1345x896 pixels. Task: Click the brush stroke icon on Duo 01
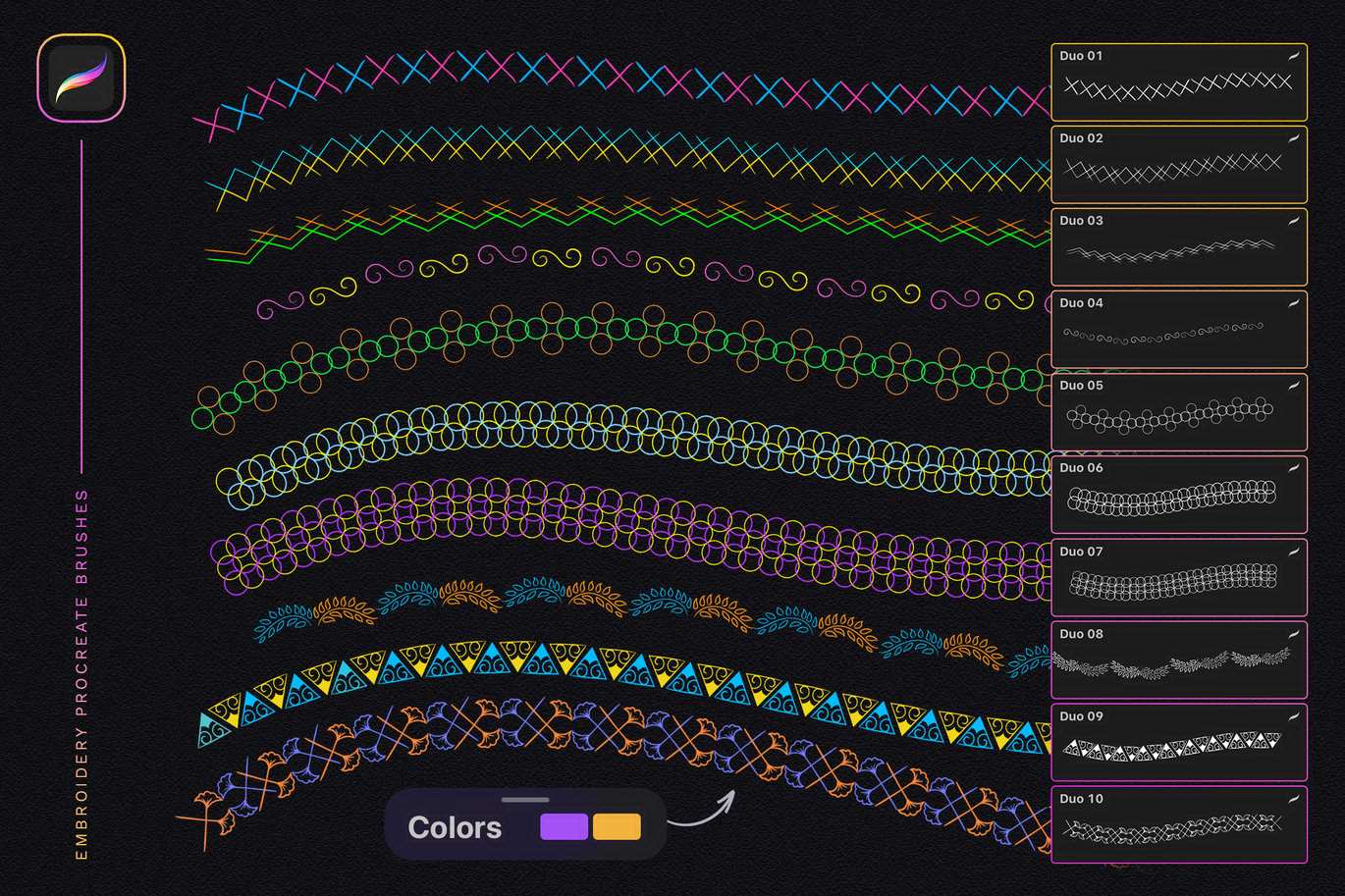coord(1293,57)
